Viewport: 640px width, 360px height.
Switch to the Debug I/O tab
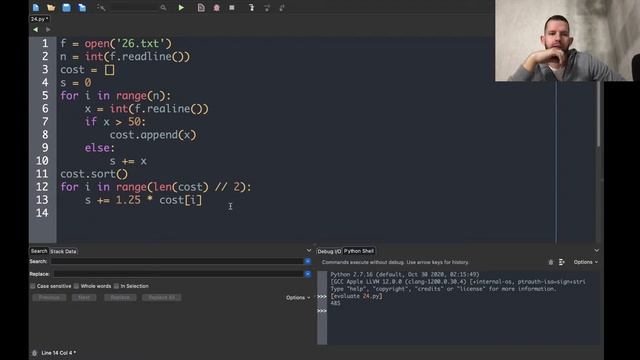click(x=329, y=251)
